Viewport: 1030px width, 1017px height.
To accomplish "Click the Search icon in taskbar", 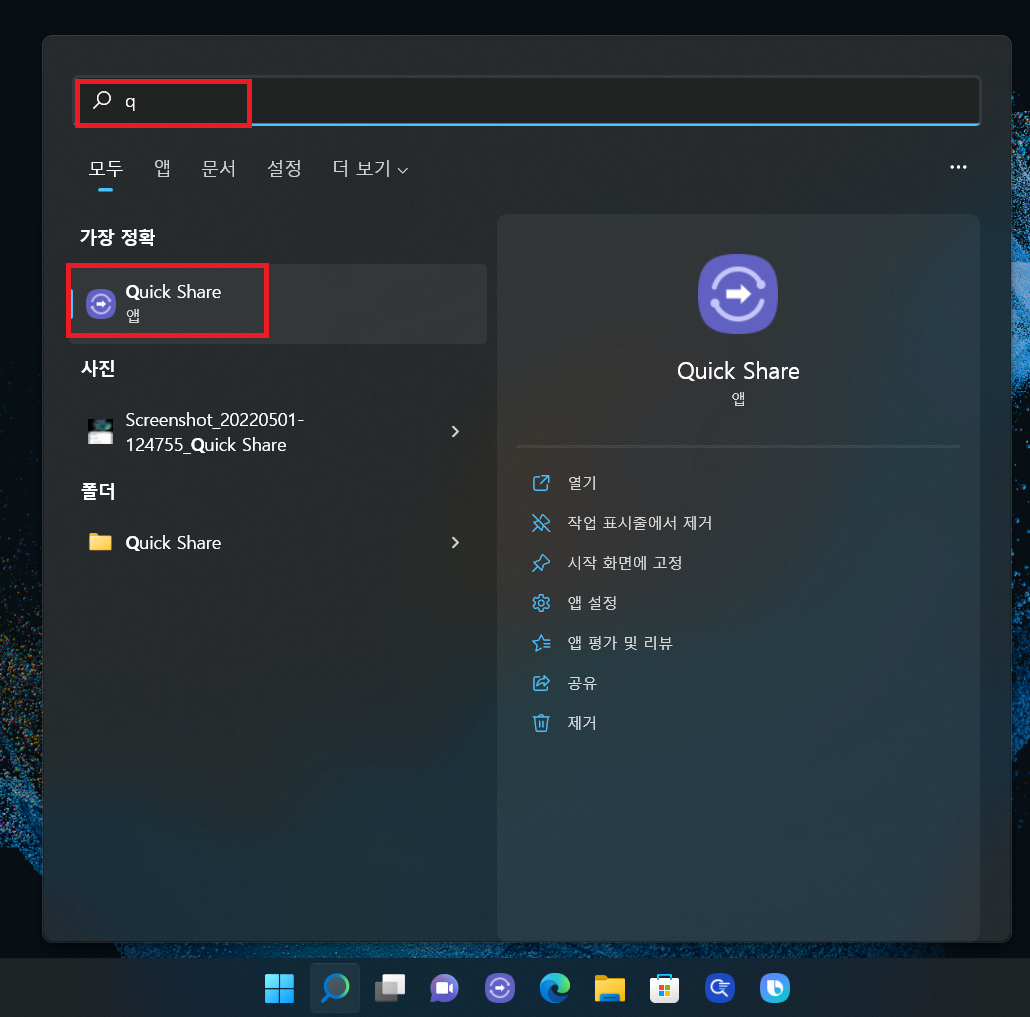I will click(335, 988).
